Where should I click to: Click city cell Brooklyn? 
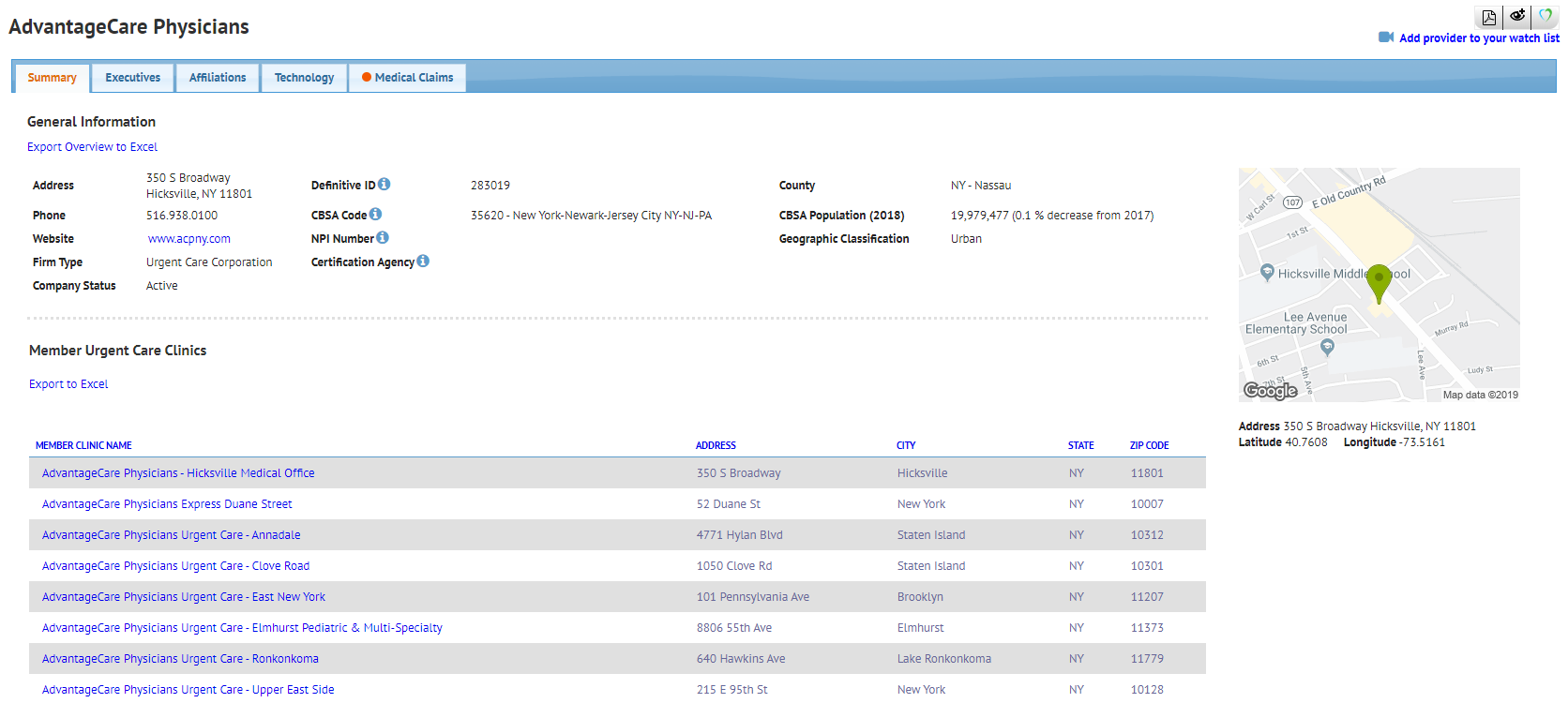[x=920, y=597]
